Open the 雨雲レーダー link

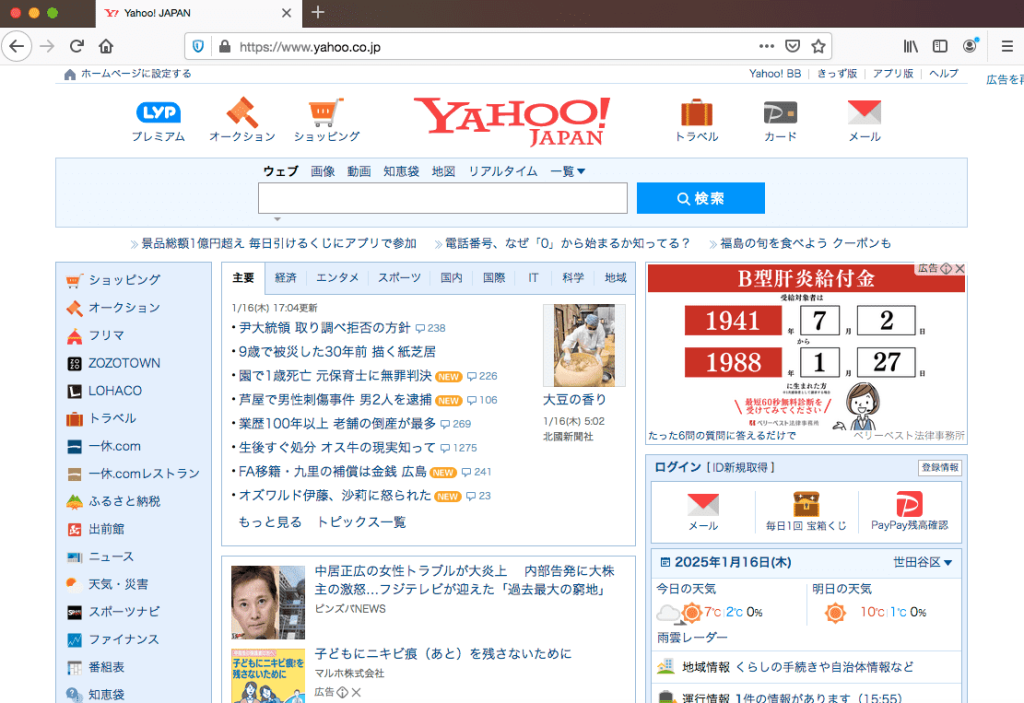692,637
